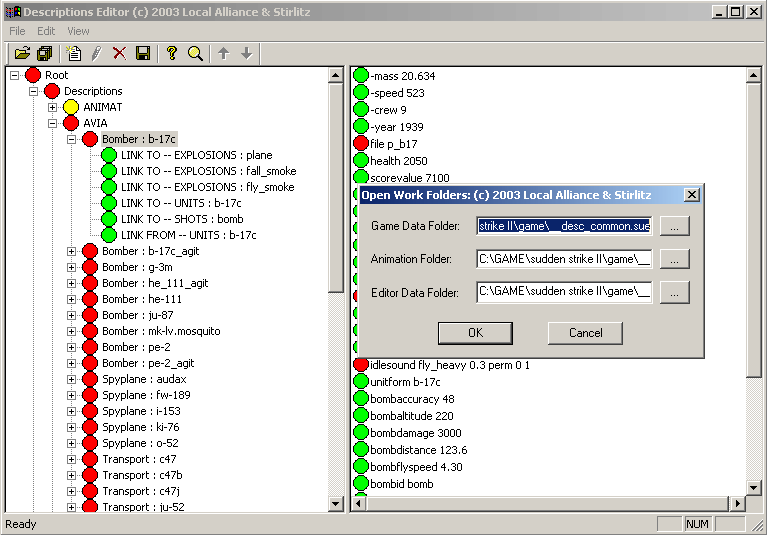Click the tree panel scroll up arrow

point(336,75)
